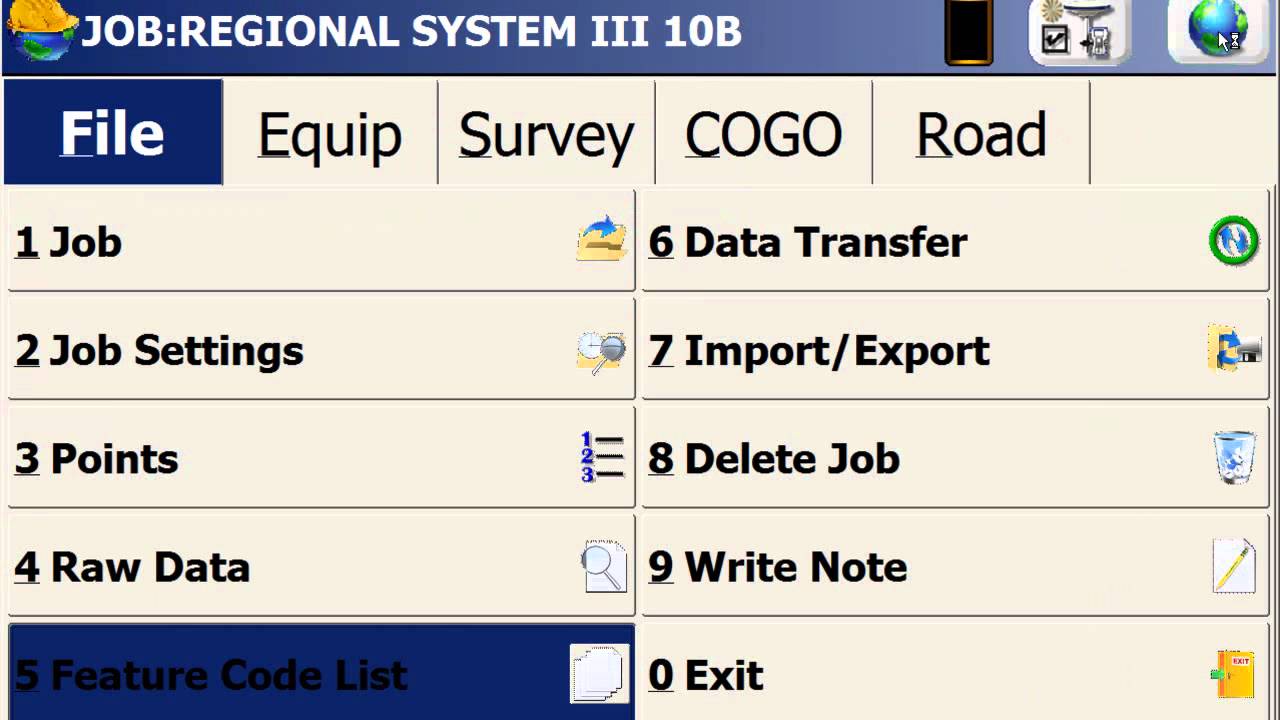Click the magnifying glass icon beside Raw Data
This screenshot has width=1280, height=720.
[x=603, y=567]
